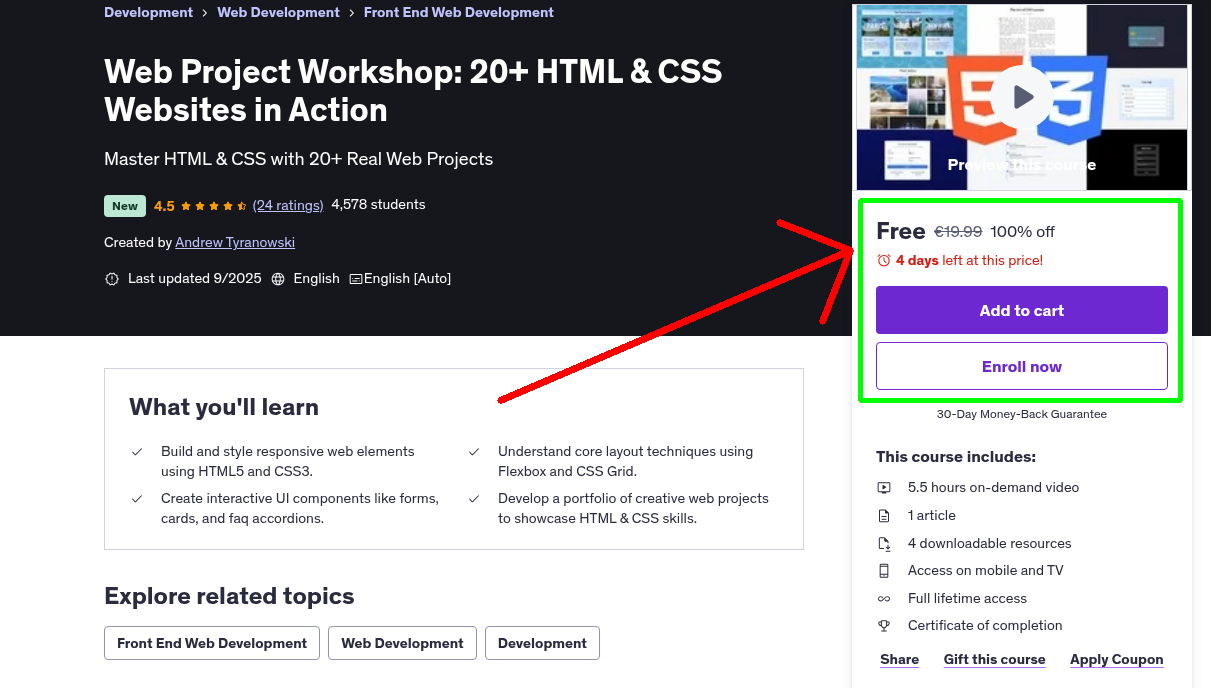
Task: Click the closed captions icon
Action: [x=355, y=279]
